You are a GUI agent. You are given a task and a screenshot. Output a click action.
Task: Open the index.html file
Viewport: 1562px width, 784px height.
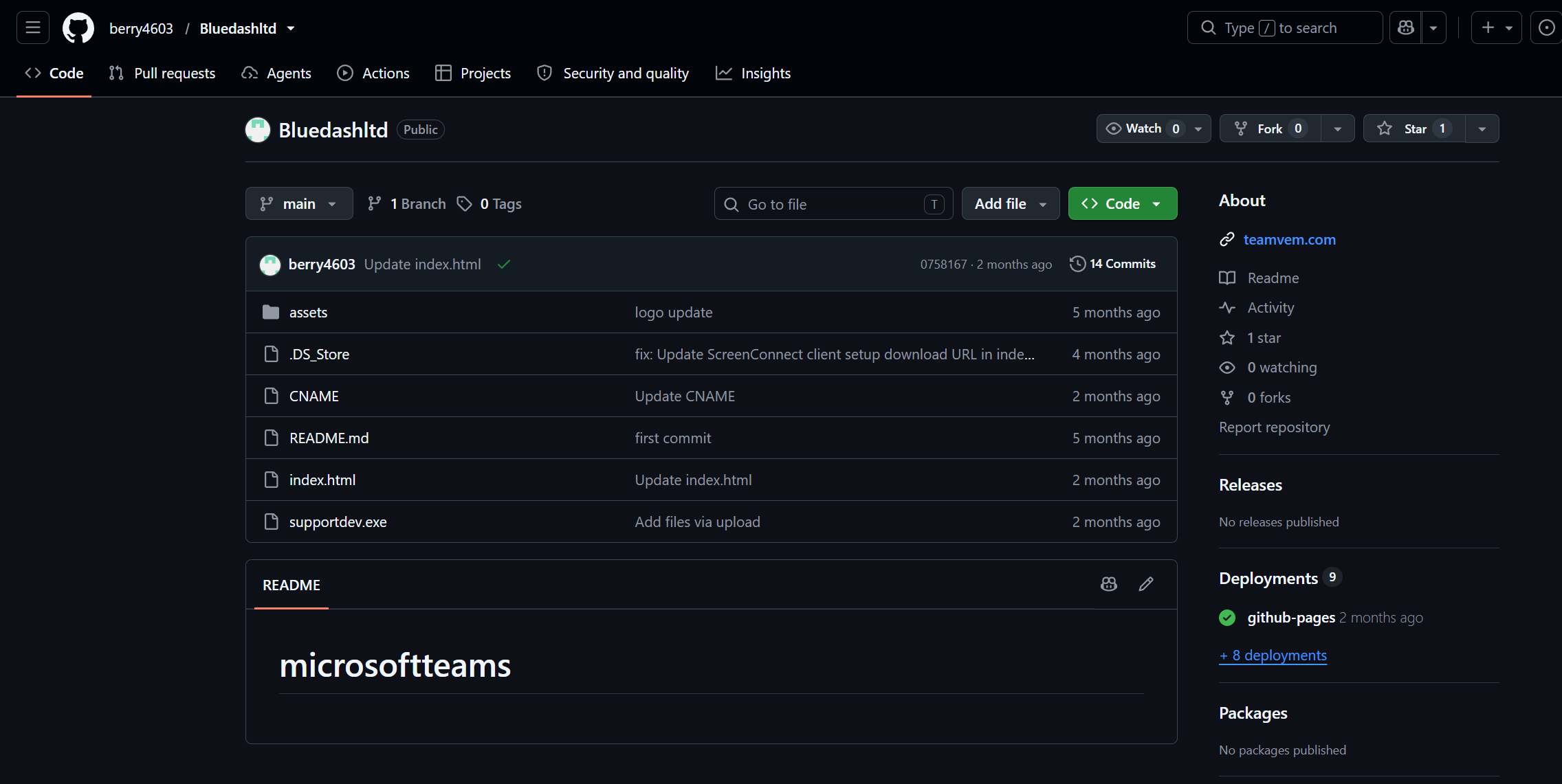[322, 480]
